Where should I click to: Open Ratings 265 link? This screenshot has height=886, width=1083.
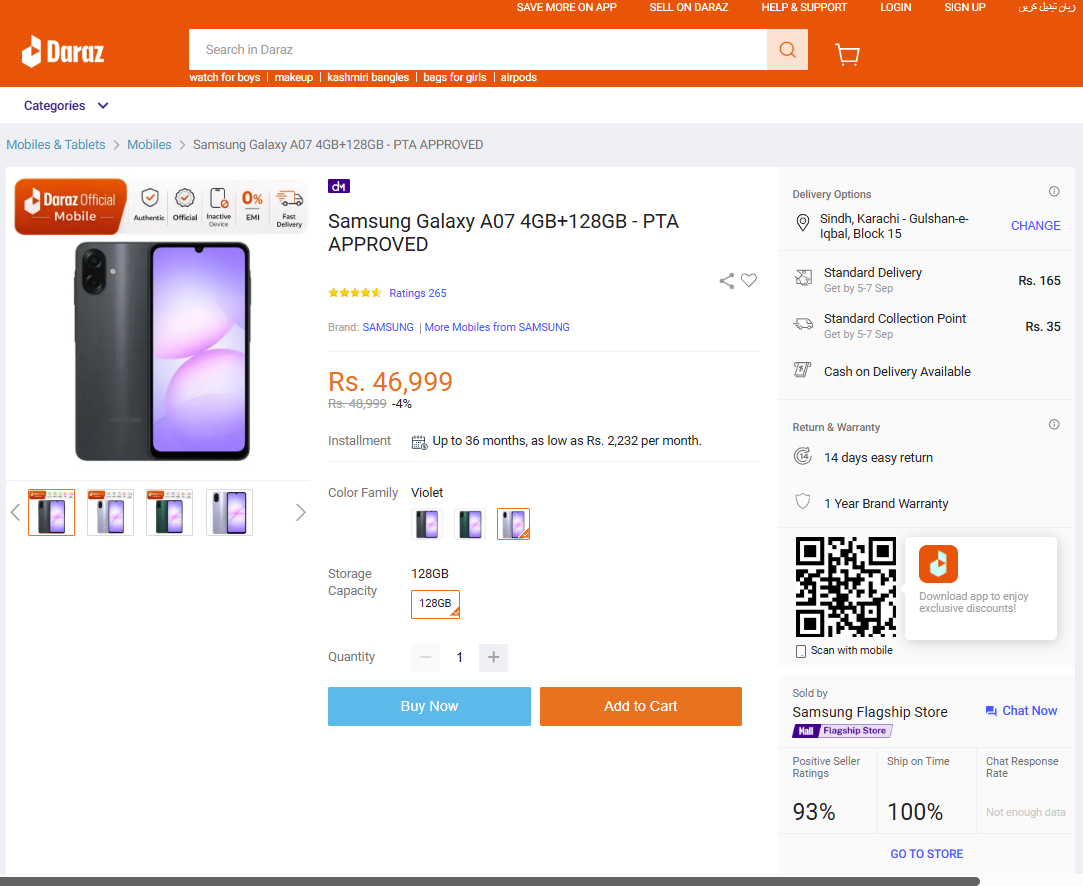(x=418, y=293)
